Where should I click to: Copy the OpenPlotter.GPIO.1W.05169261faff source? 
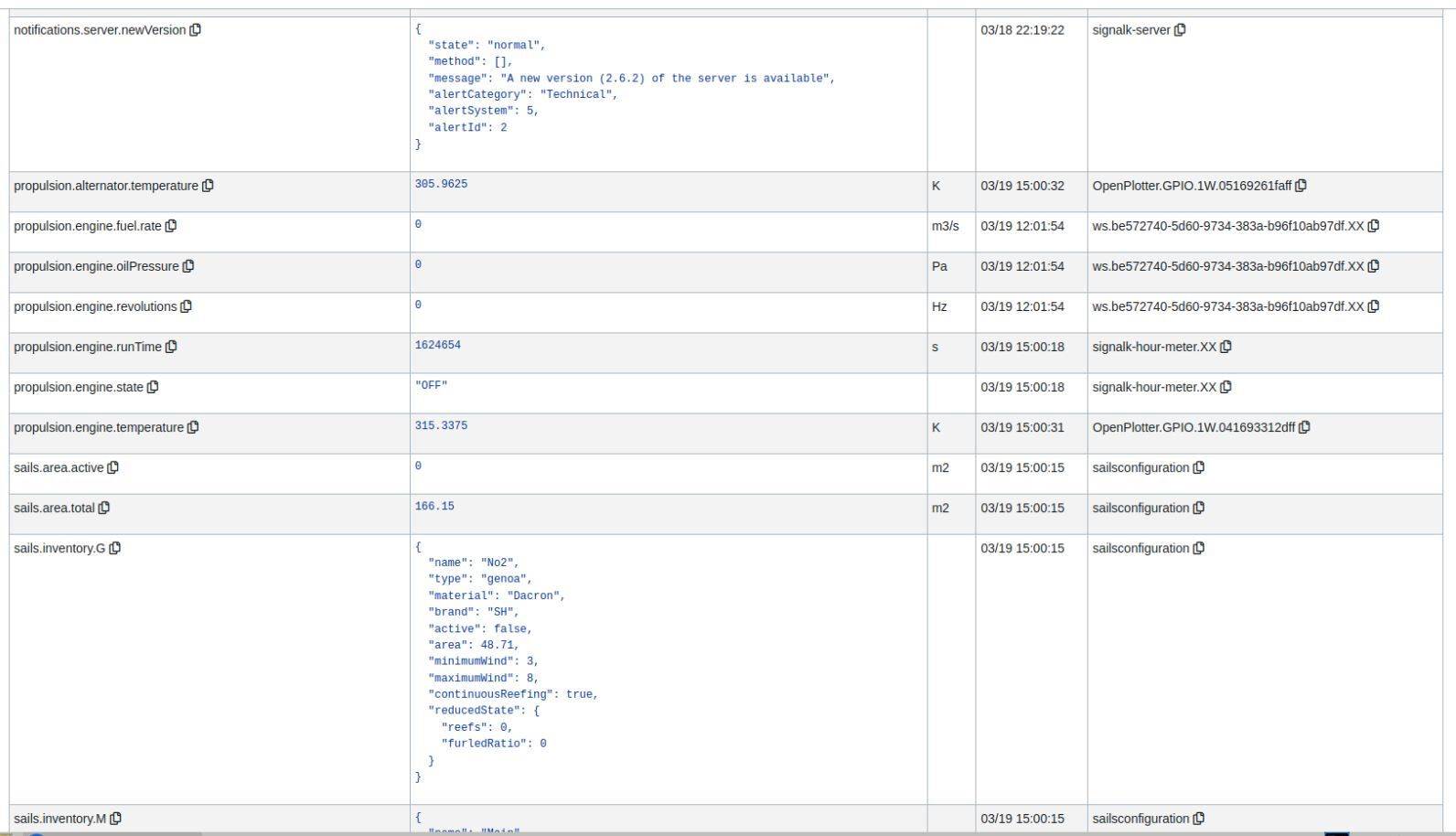pos(1301,186)
